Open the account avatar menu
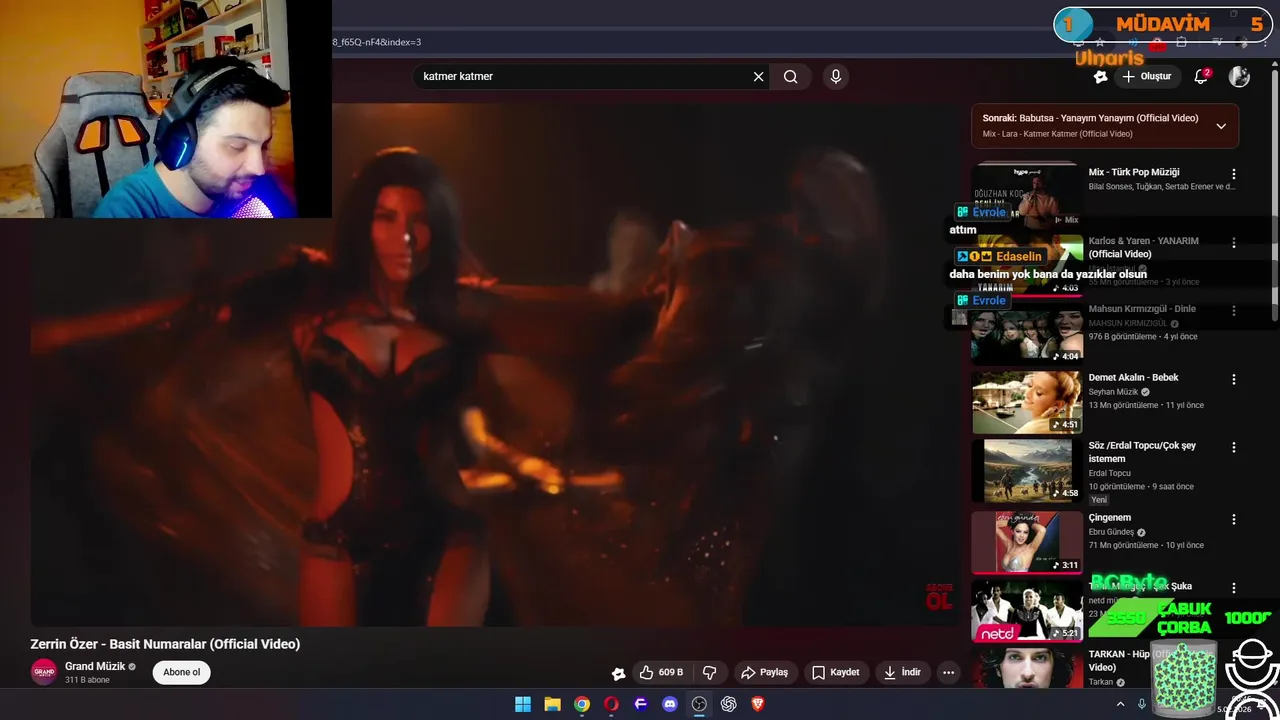Image resolution: width=1280 pixels, height=720 pixels. [1239, 76]
